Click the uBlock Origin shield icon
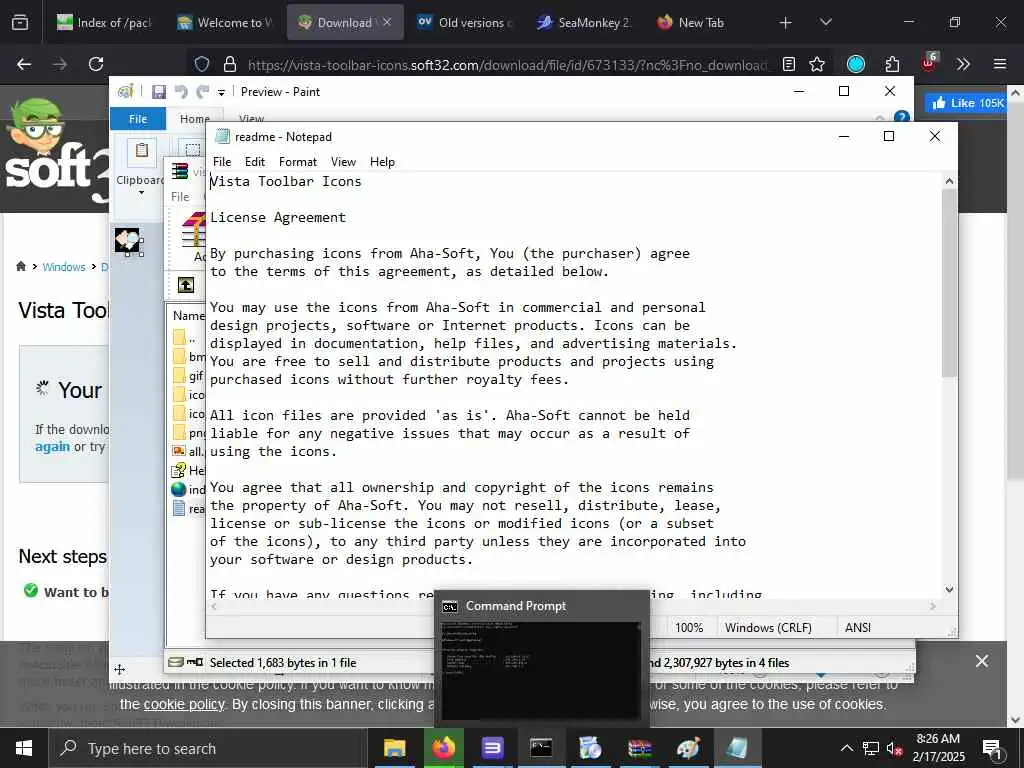The width and height of the screenshot is (1024, 768). tap(928, 63)
